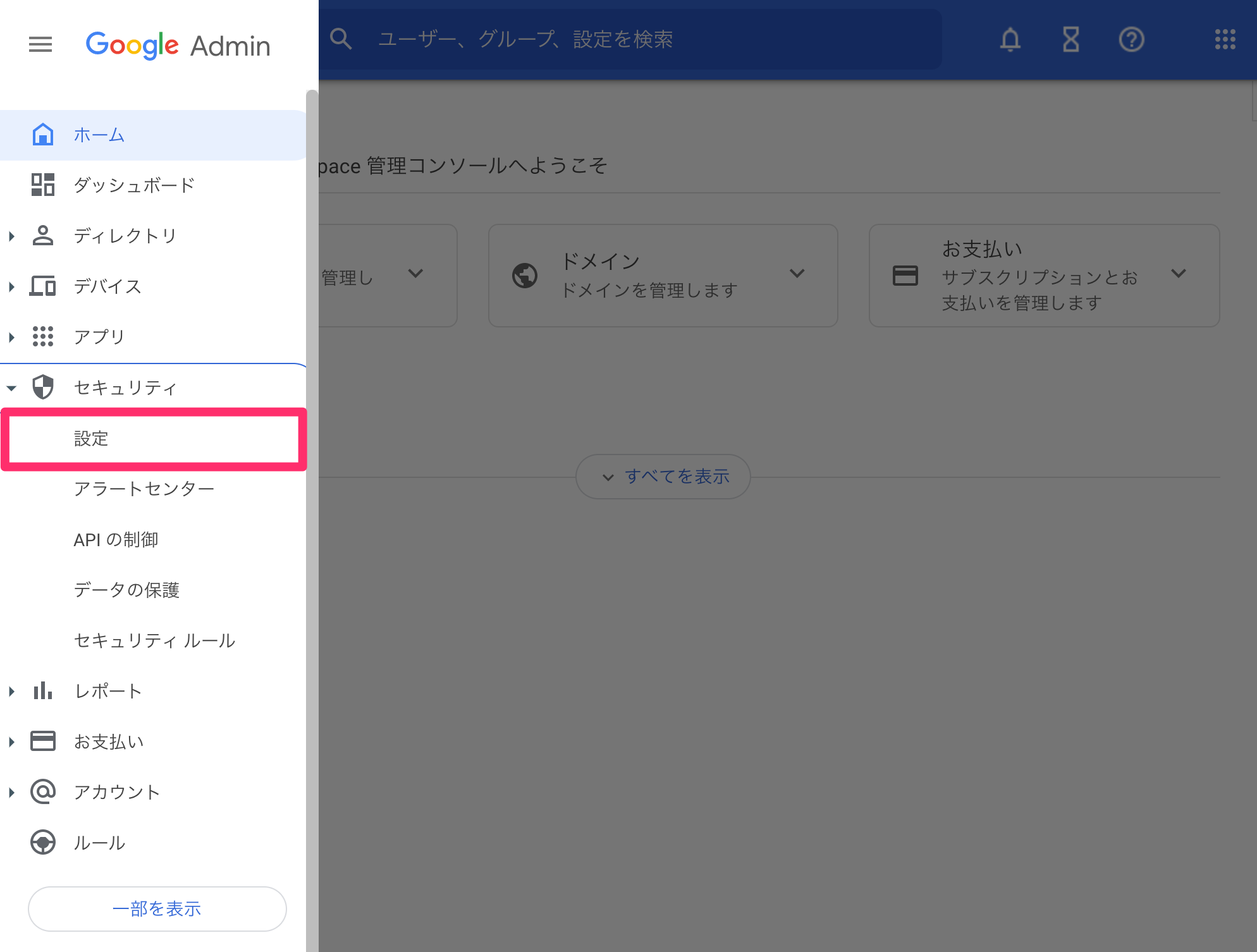Image resolution: width=1257 pixels, height=952 pixels.
Task: Open 設定 under セキュリティ
Action: click(154, 439)
